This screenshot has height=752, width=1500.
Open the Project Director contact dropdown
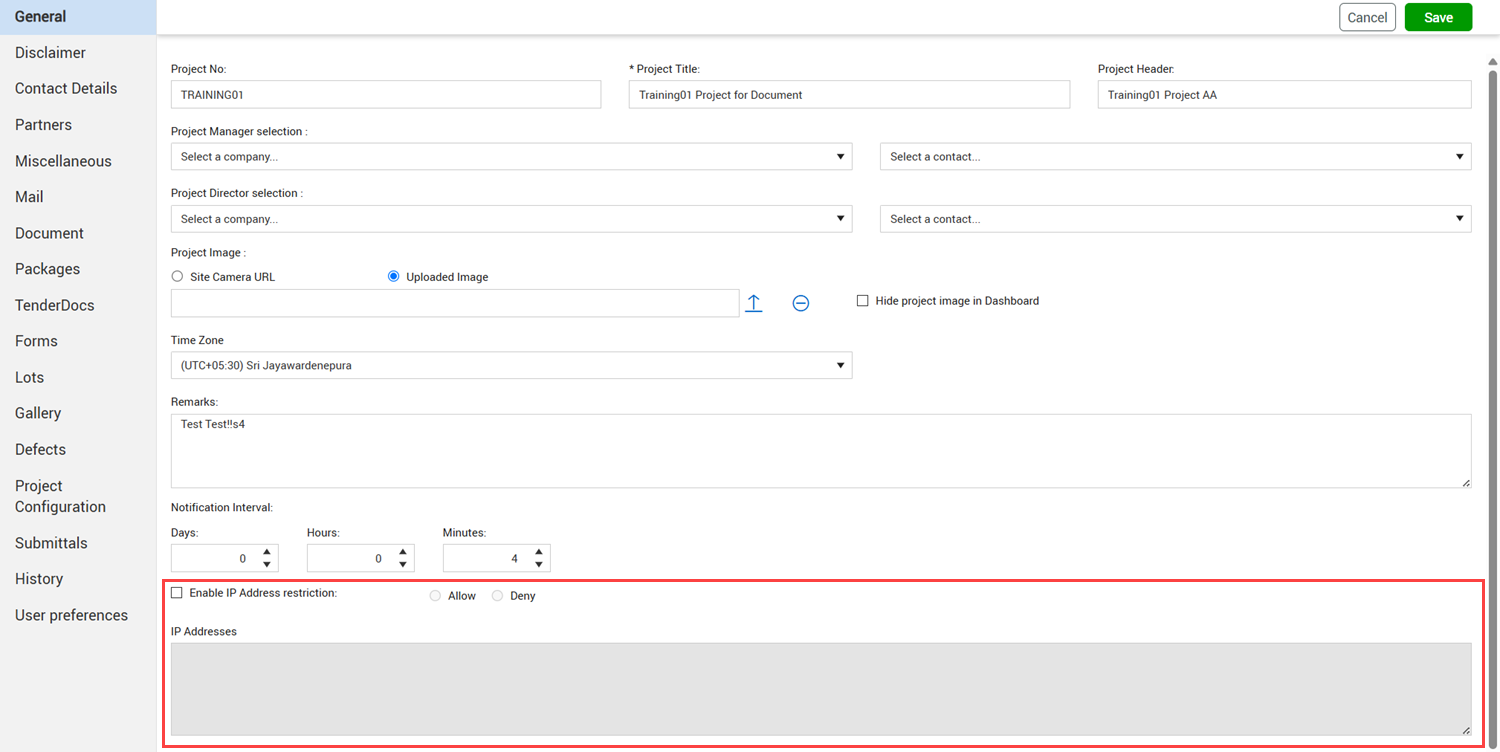tap(1176, 219)
